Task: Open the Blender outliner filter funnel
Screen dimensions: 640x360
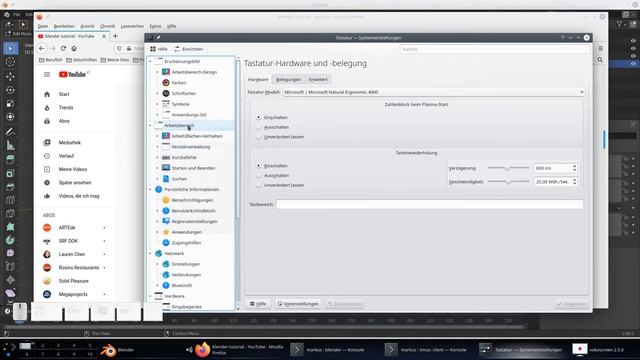Action: pyautogui.click(x=620, y=24)
